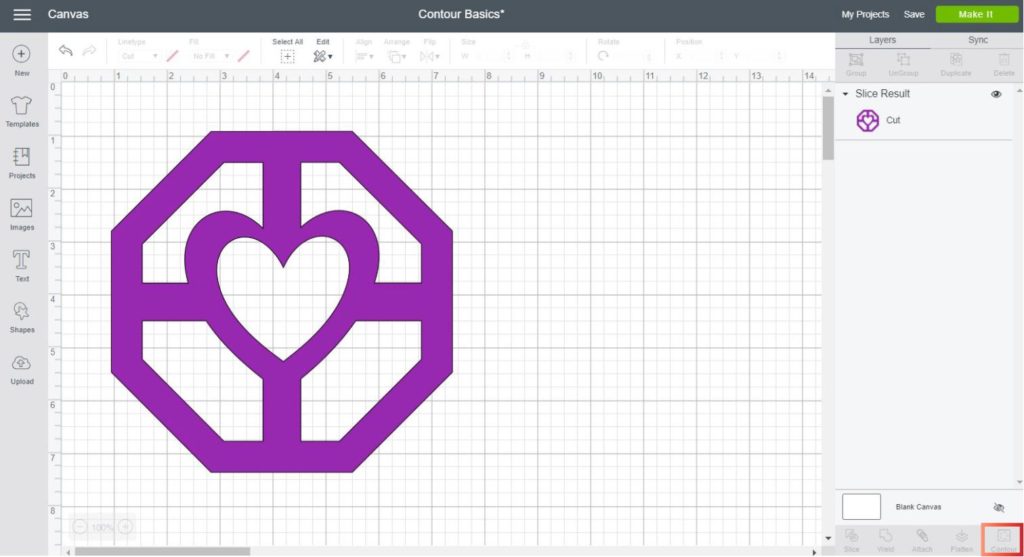Open the hamburger main menu
The image size is (1024, 557).
click(x=22, y=14)
